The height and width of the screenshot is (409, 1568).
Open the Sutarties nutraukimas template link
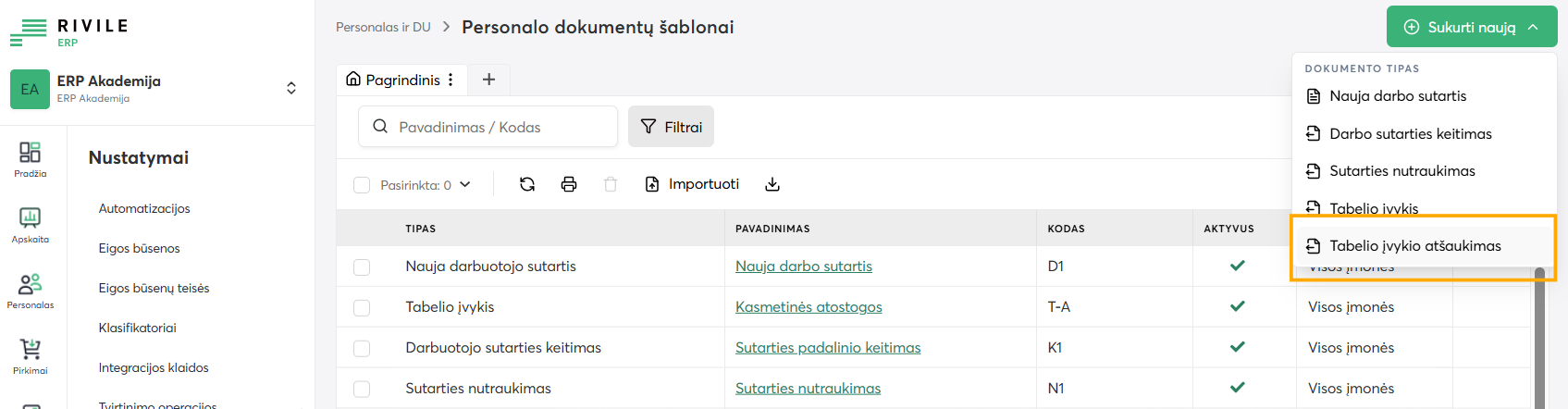(808, 389)
